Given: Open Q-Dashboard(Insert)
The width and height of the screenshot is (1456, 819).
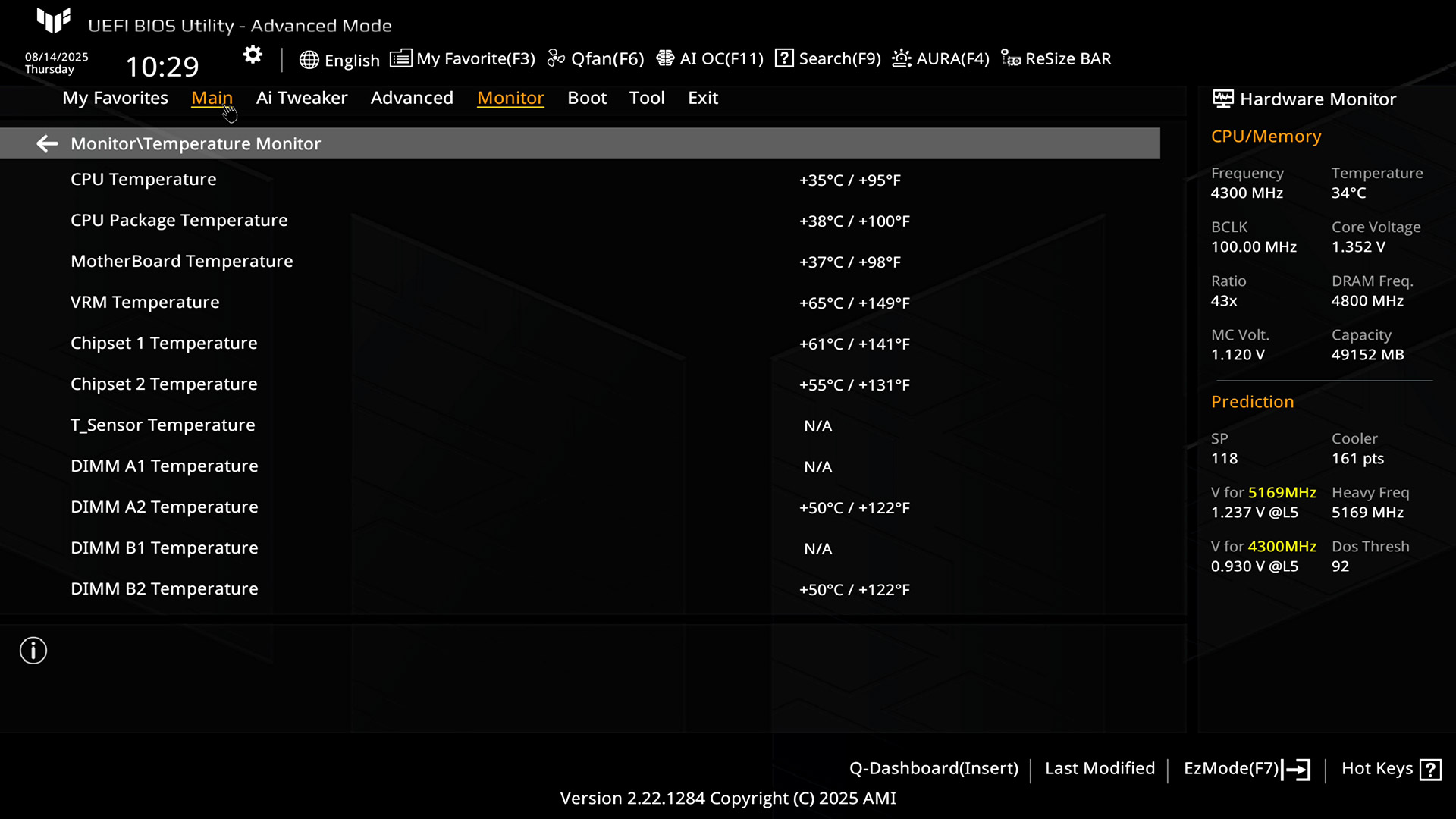Looking at the screenshot, I should coord(934,769).
